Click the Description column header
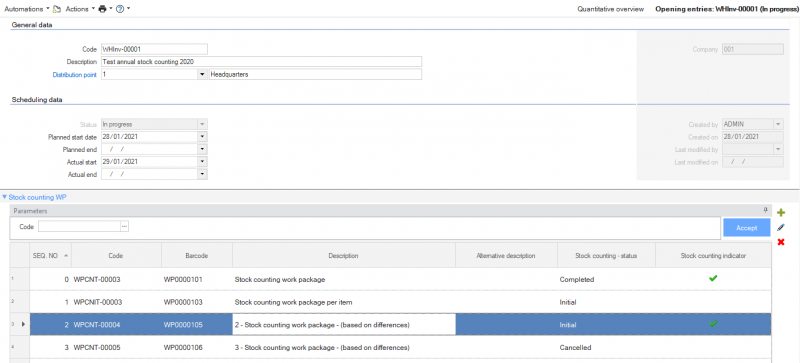Screen dimensions: 800x363 click(x=343, y=256)
